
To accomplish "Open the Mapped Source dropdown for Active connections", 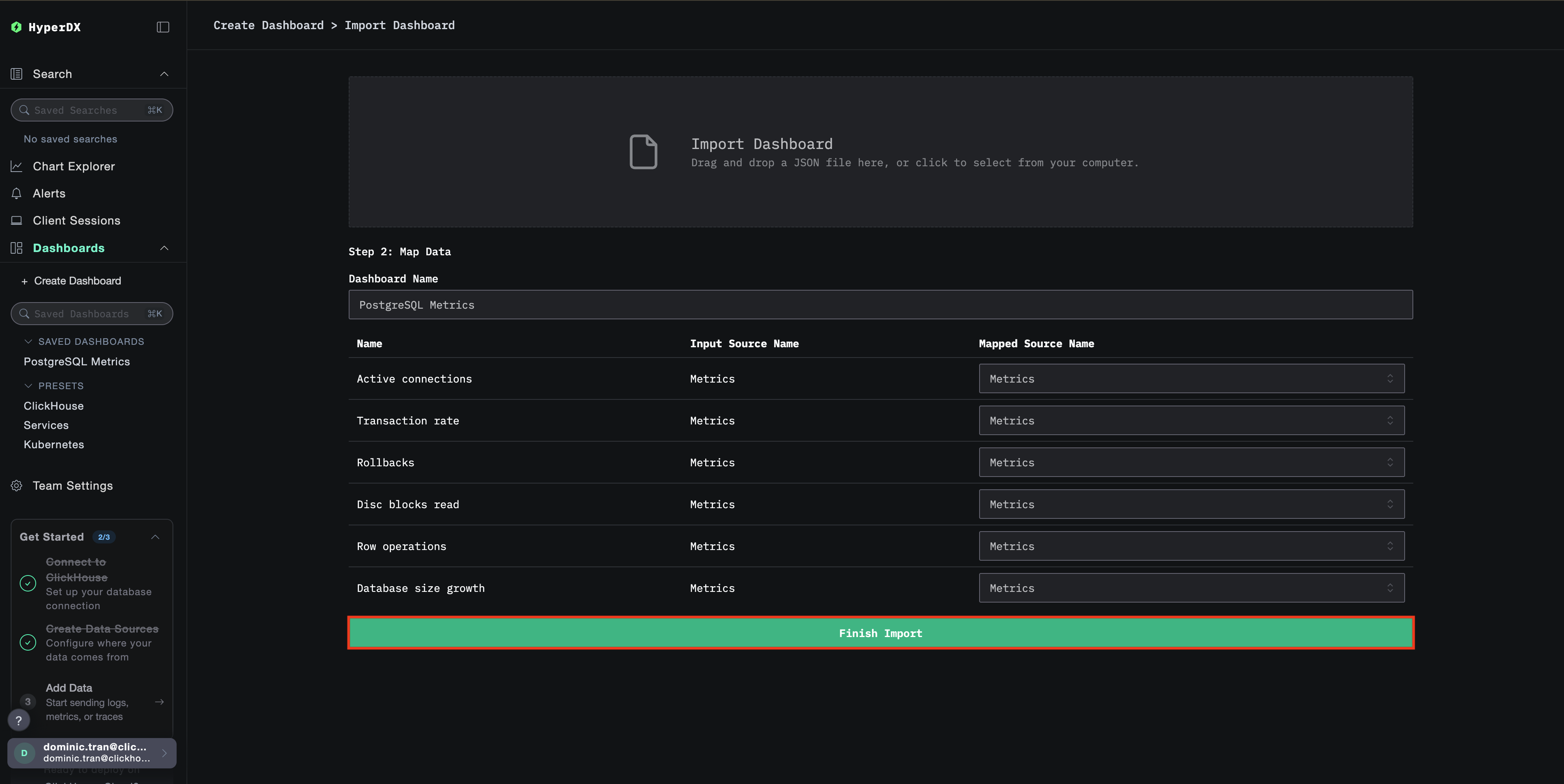I will [x=1191, y=378].
